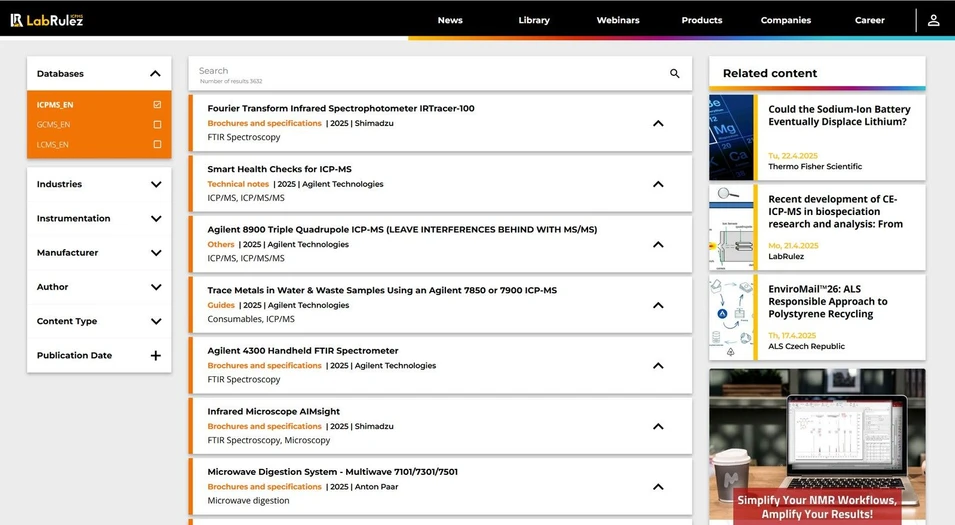Click the ALS Czech Republic source text
This screenshot has width=955, height=525.
(x=806, y=347)
